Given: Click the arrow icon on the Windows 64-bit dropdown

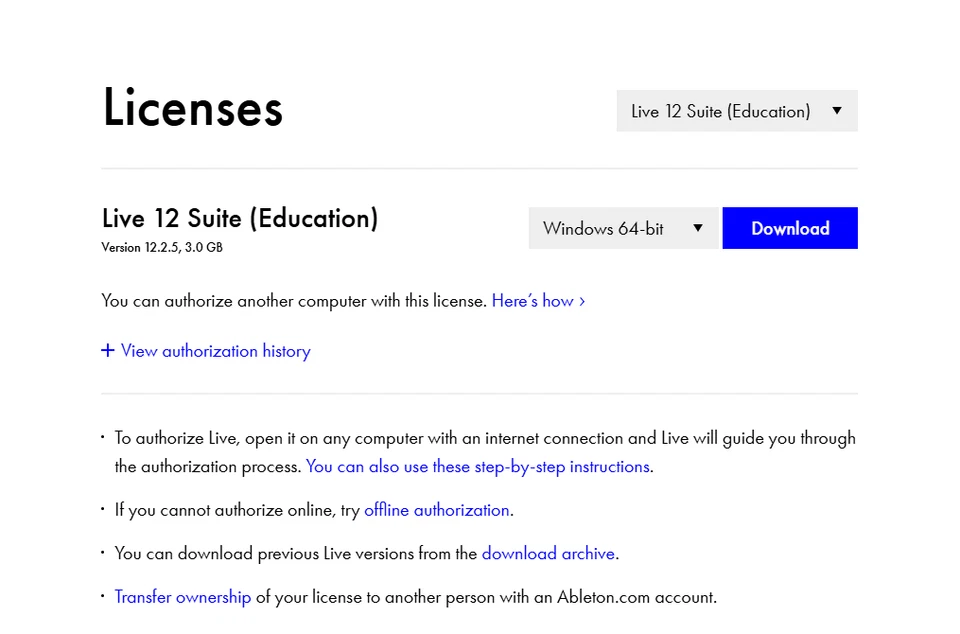Looking at the screenshot, I should (x=698, y=228).
